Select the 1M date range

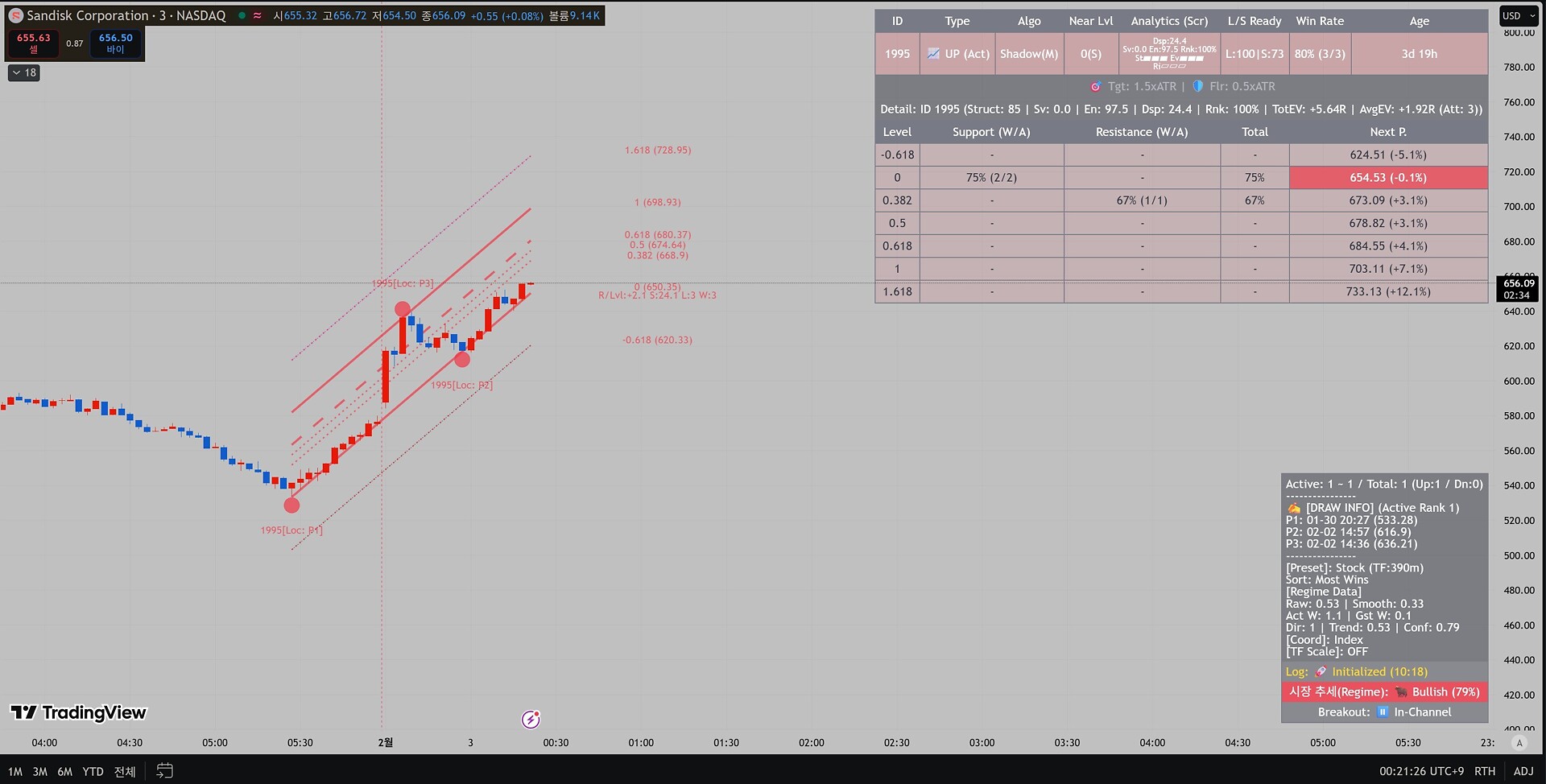tap(15, 771)
